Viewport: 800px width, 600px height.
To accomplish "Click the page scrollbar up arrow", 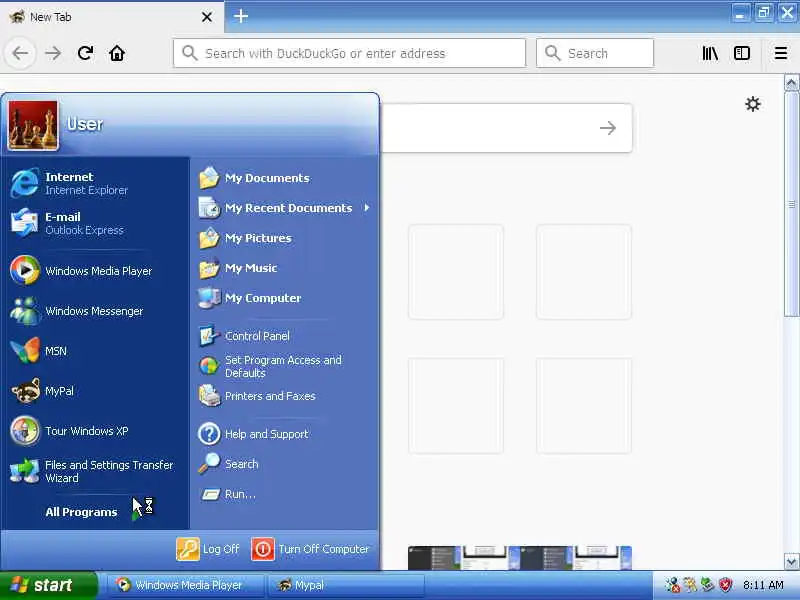I will coord(791,83).
